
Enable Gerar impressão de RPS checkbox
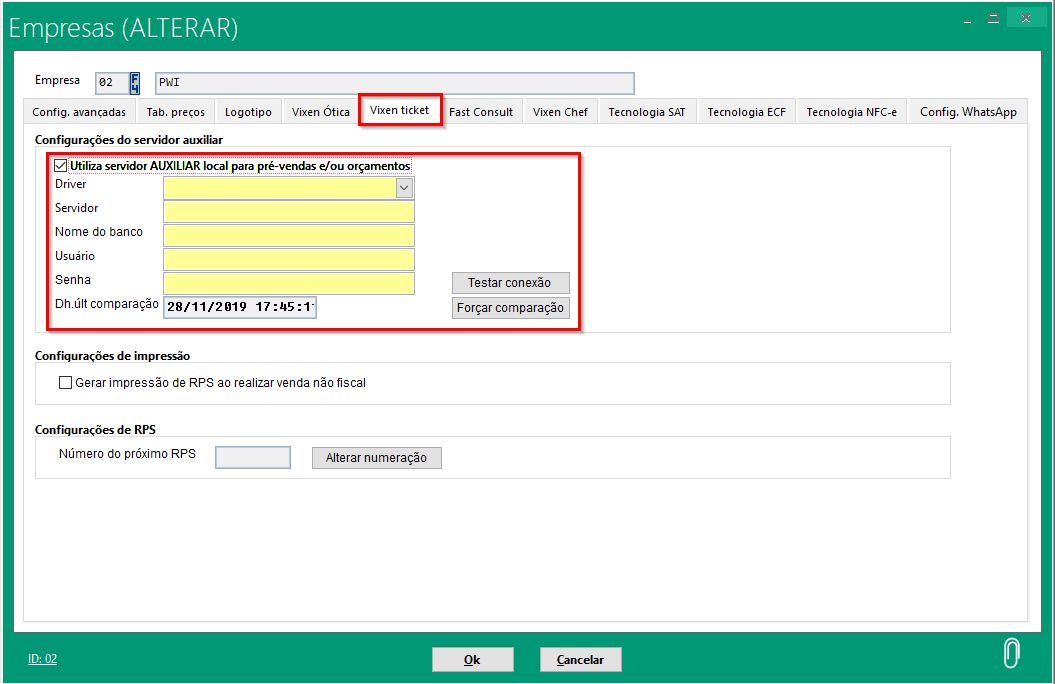point(66,382)
